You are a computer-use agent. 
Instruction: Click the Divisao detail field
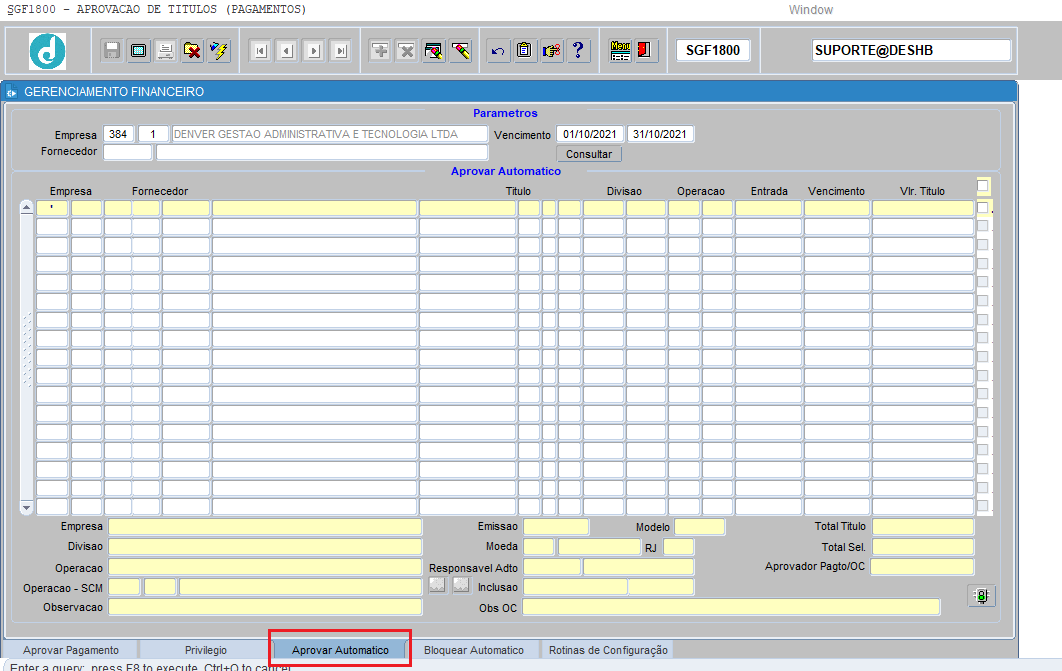tap(265, 546)
